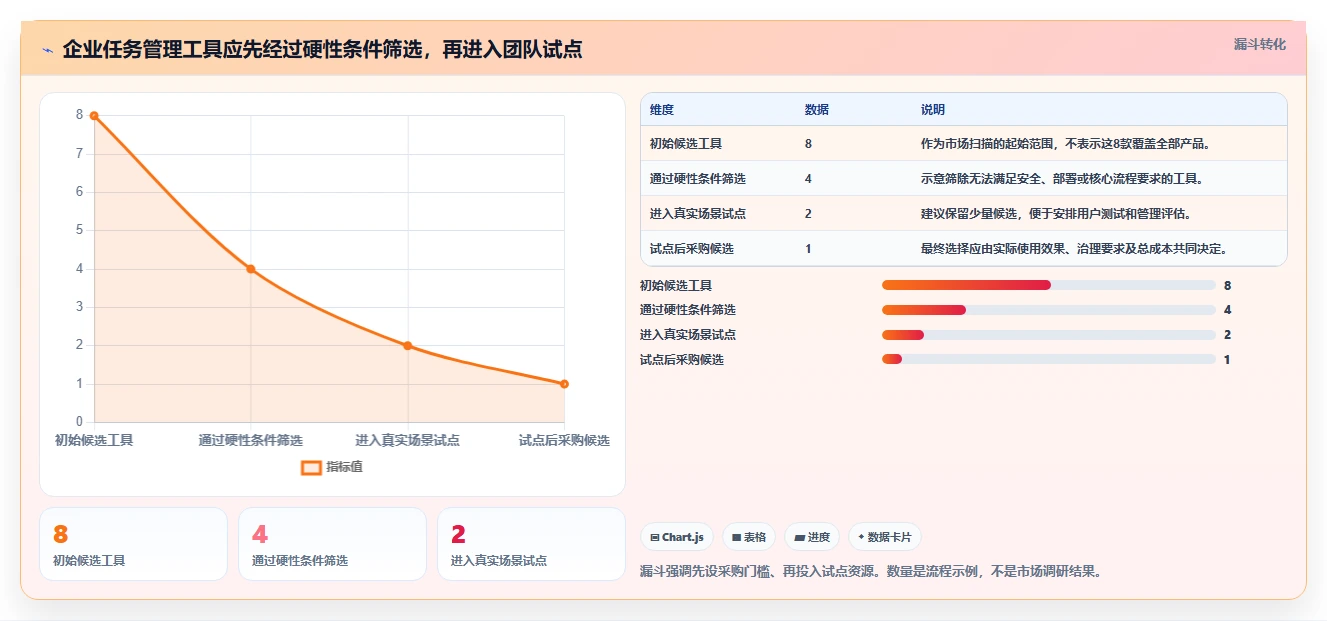The image size is (1327, 621).
Task: Click the lightning icon beside the title
Action: (48, 50)
